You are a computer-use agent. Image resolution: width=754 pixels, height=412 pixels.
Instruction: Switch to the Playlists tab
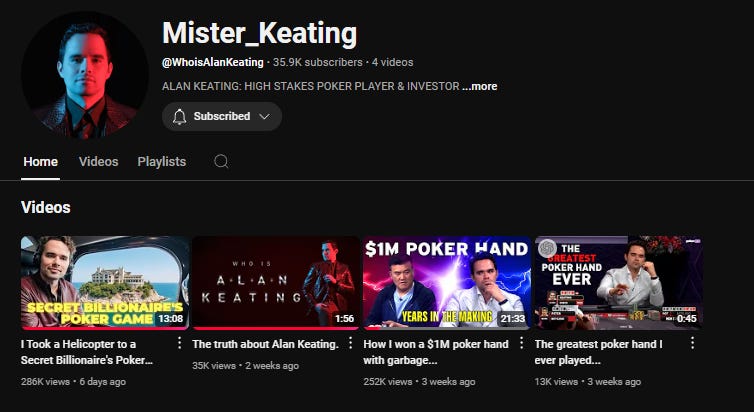pos(162,162)
